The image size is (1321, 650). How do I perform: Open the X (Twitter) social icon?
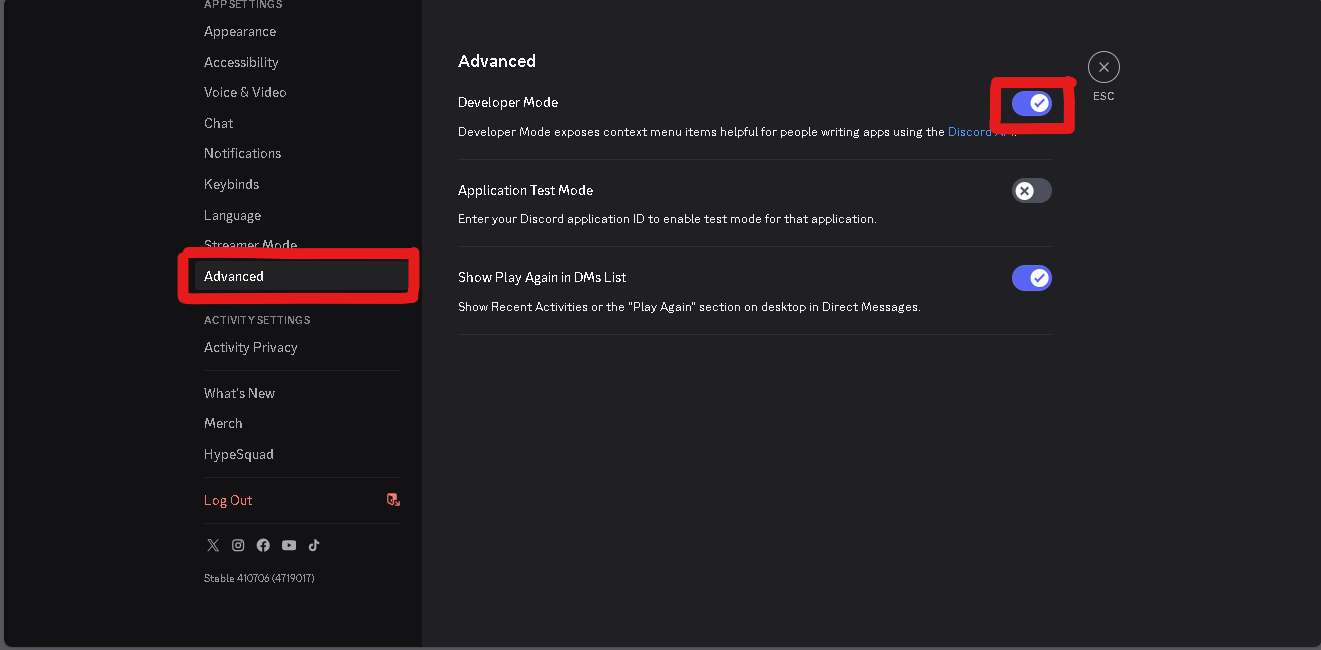[213, 545]
